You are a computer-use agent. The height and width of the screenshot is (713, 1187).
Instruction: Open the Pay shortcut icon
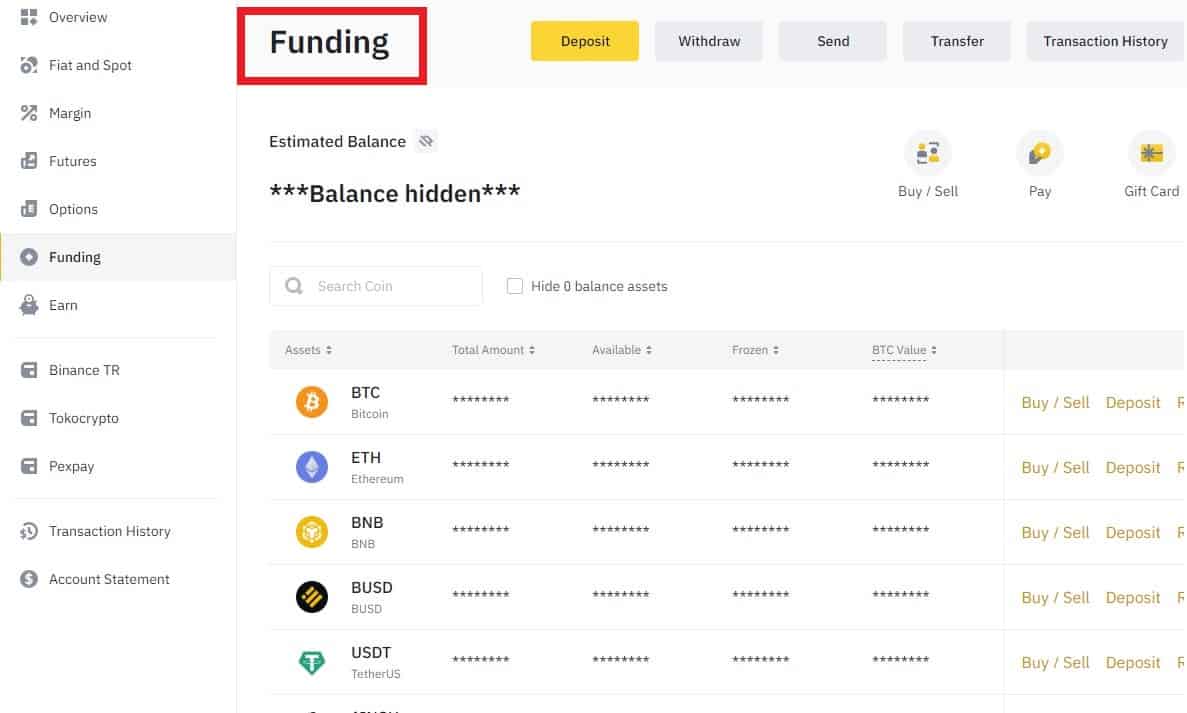click(1039, 153)
